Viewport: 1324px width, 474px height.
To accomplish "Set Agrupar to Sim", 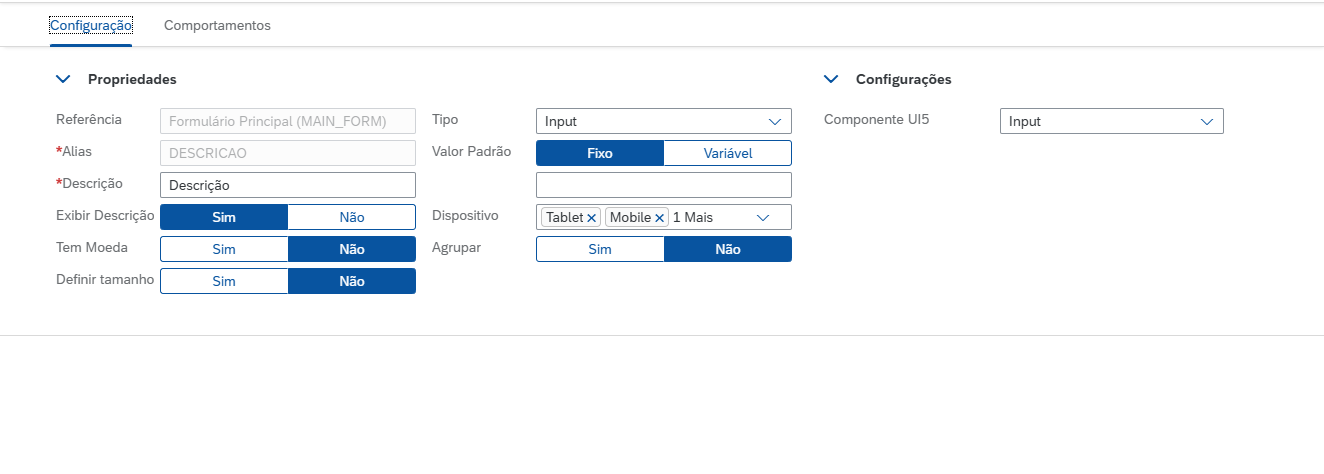I will coord(600,249).
